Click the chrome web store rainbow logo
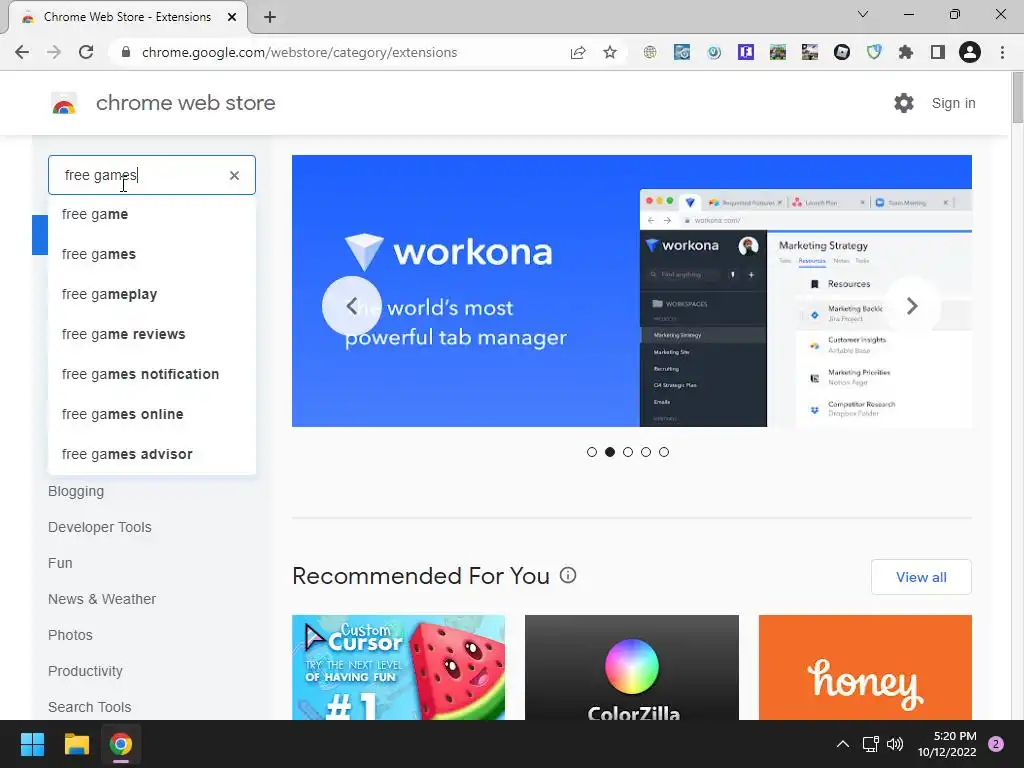The image size is (1024, 768). (64, 103)
